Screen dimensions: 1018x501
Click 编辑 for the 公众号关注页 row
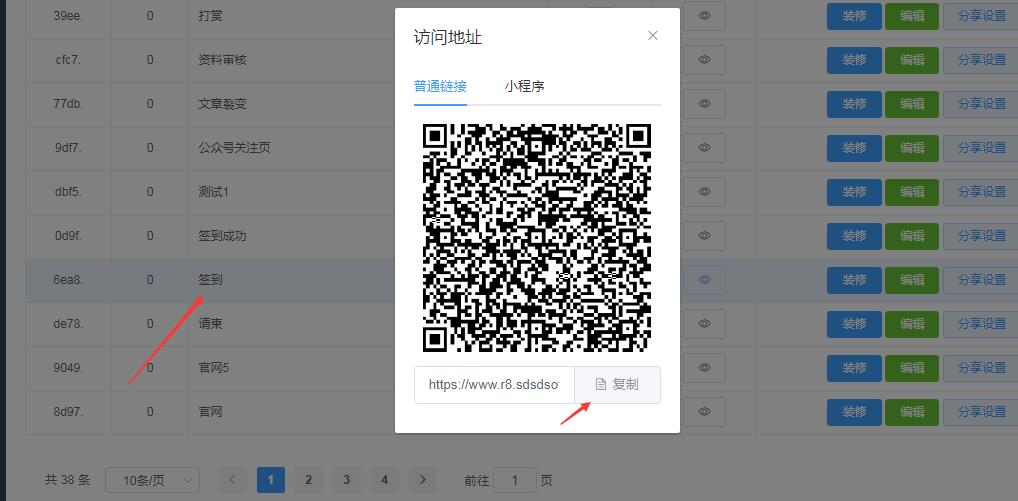click(x=912, y=148)
